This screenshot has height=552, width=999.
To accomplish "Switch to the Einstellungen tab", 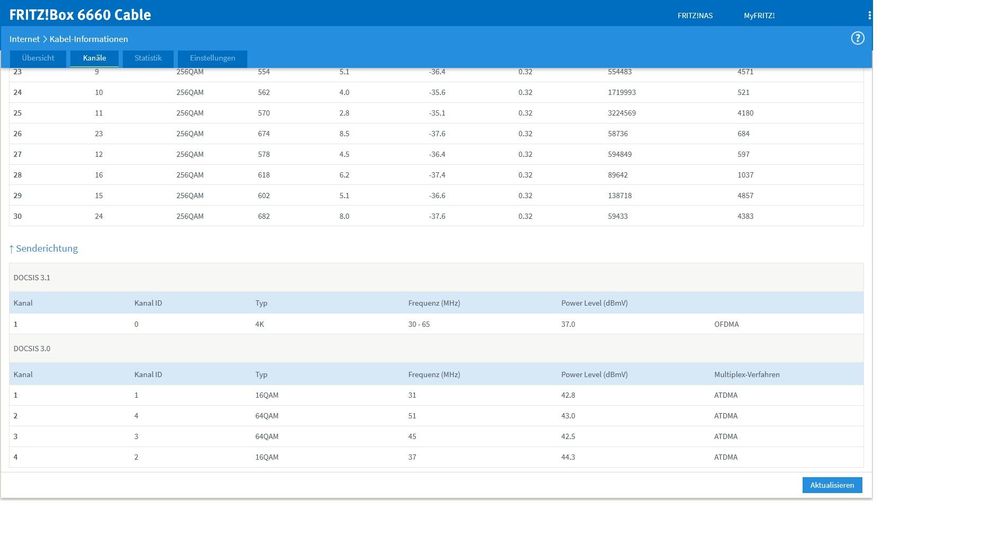I will [212, 59].
